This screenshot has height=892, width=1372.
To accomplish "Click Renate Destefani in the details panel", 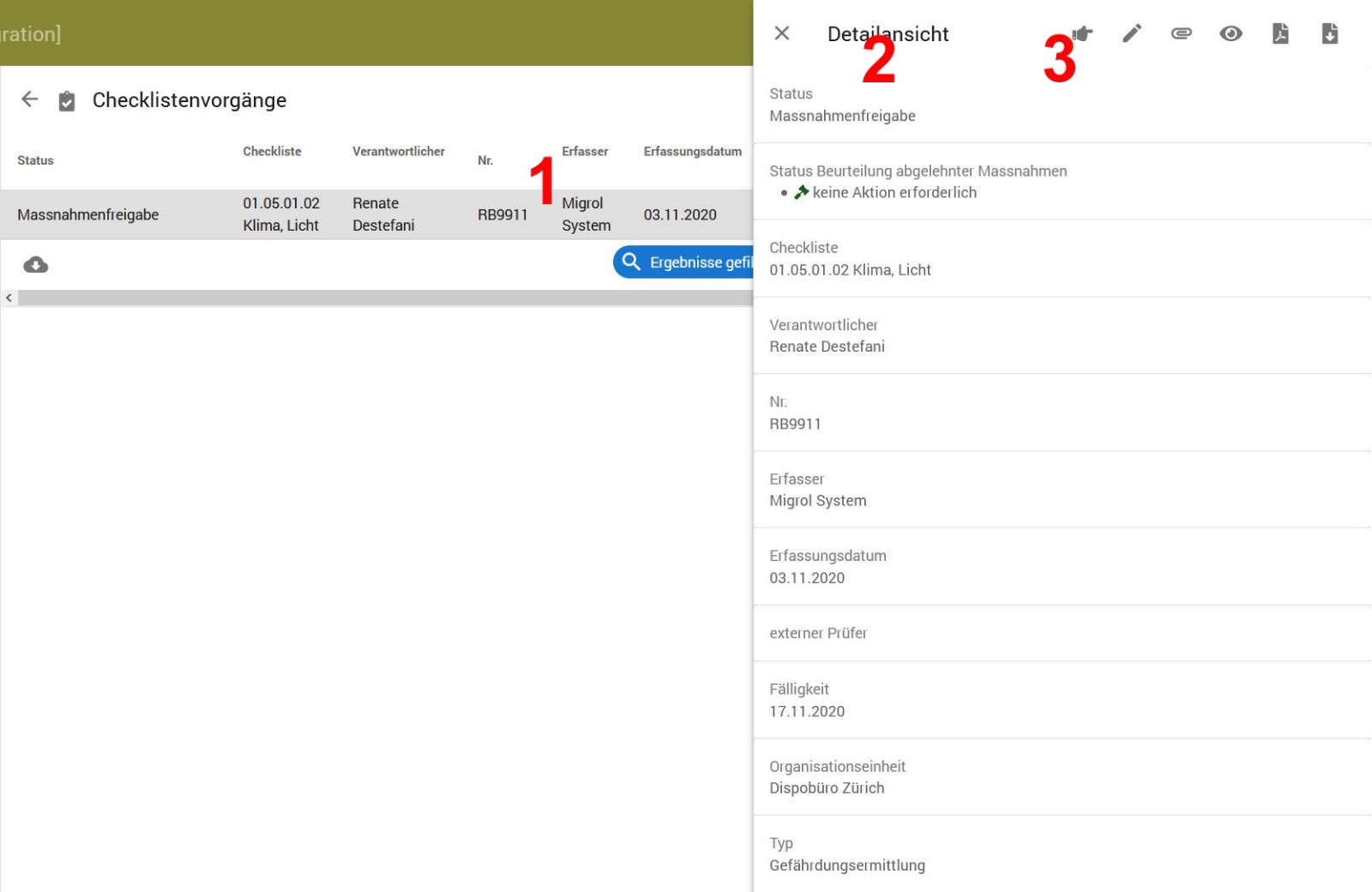I will (x=827, y=347).
